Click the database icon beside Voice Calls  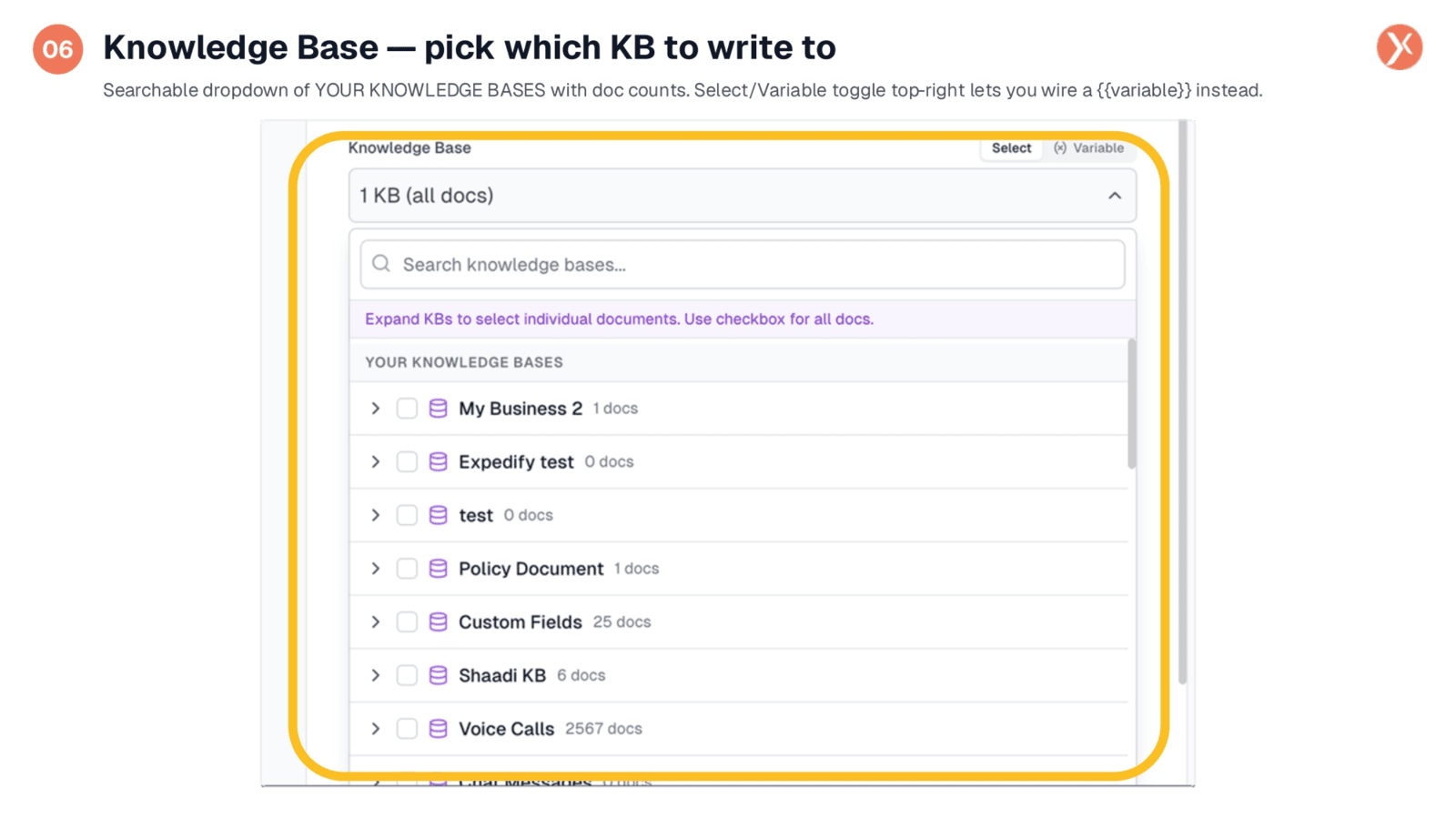point(438,729)
